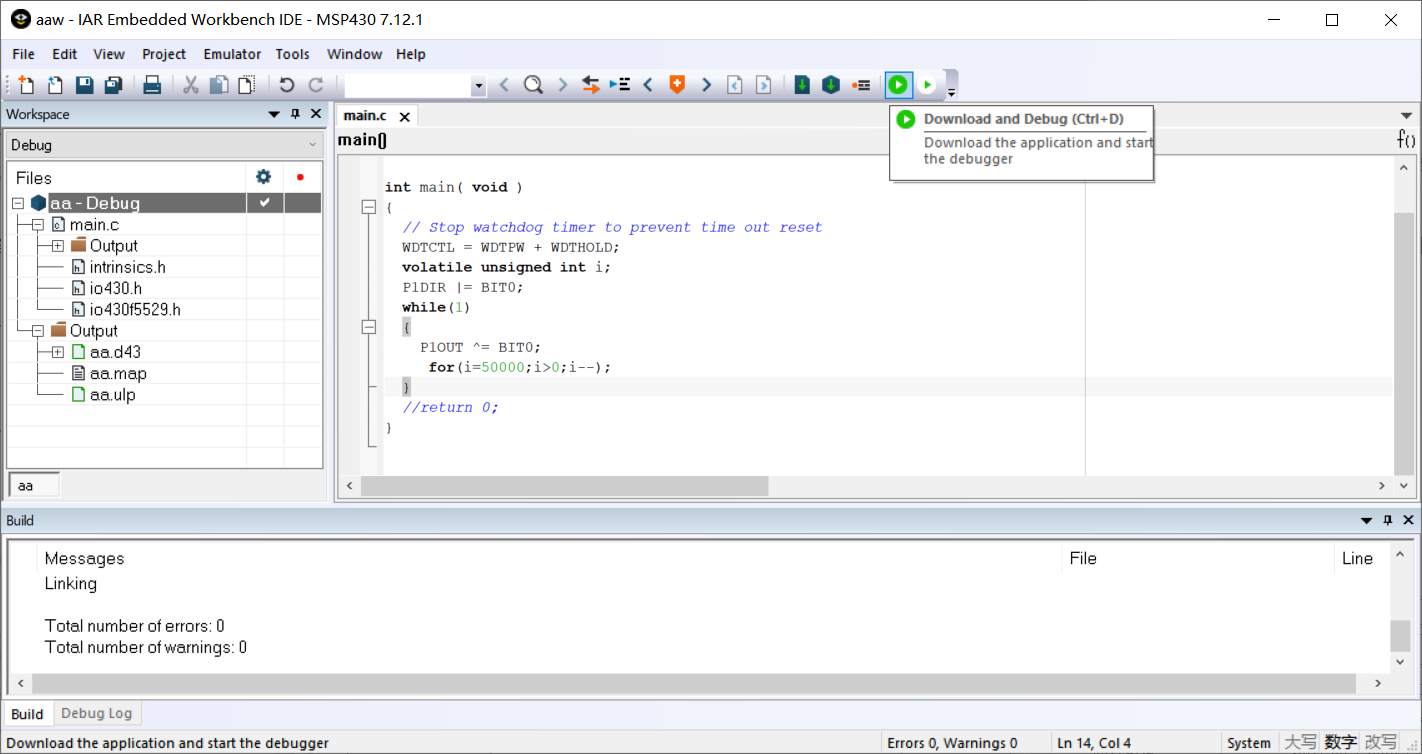Click the Compile icon on the toolbar

click(801, 84)
